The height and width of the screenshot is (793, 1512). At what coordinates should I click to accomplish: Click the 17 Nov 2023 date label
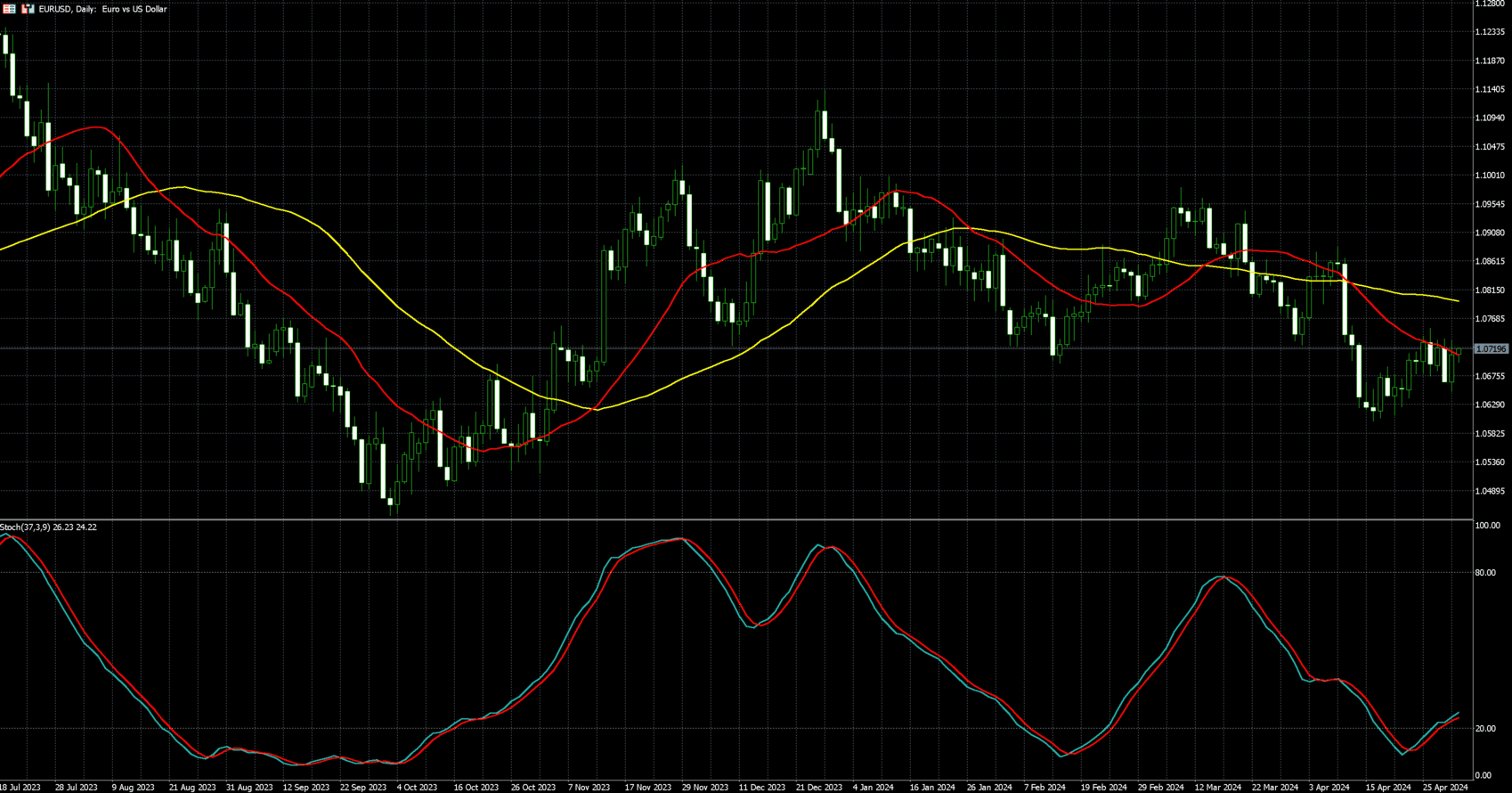click(x=648, y=788)
